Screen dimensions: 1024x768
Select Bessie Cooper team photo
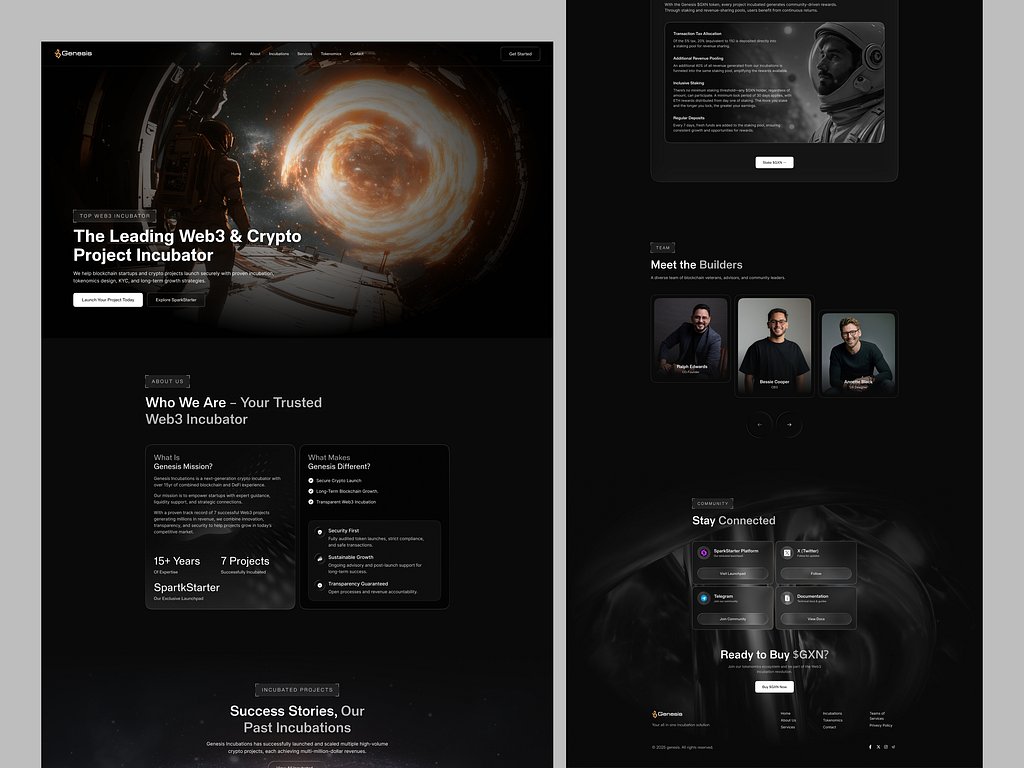coord(775,345)
